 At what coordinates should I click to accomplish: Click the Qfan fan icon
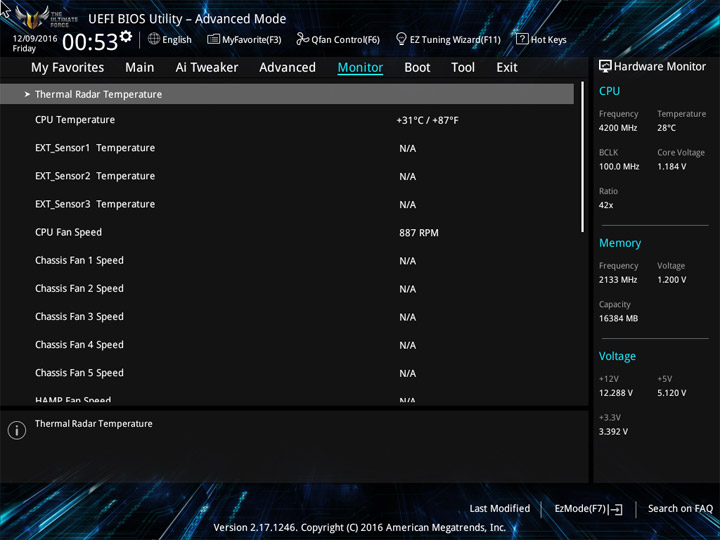point(302,39)
